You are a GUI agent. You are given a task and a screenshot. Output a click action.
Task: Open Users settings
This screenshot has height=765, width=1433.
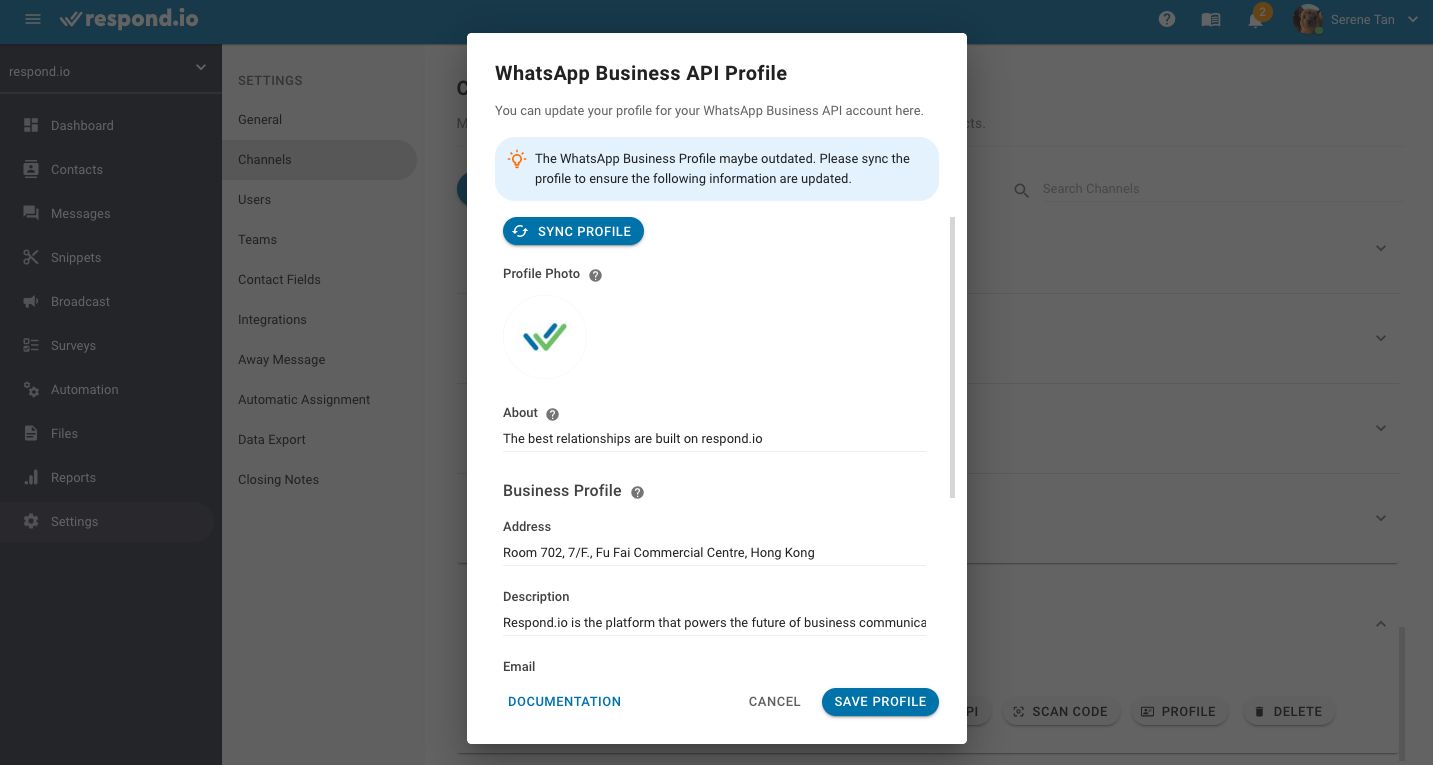254,199
